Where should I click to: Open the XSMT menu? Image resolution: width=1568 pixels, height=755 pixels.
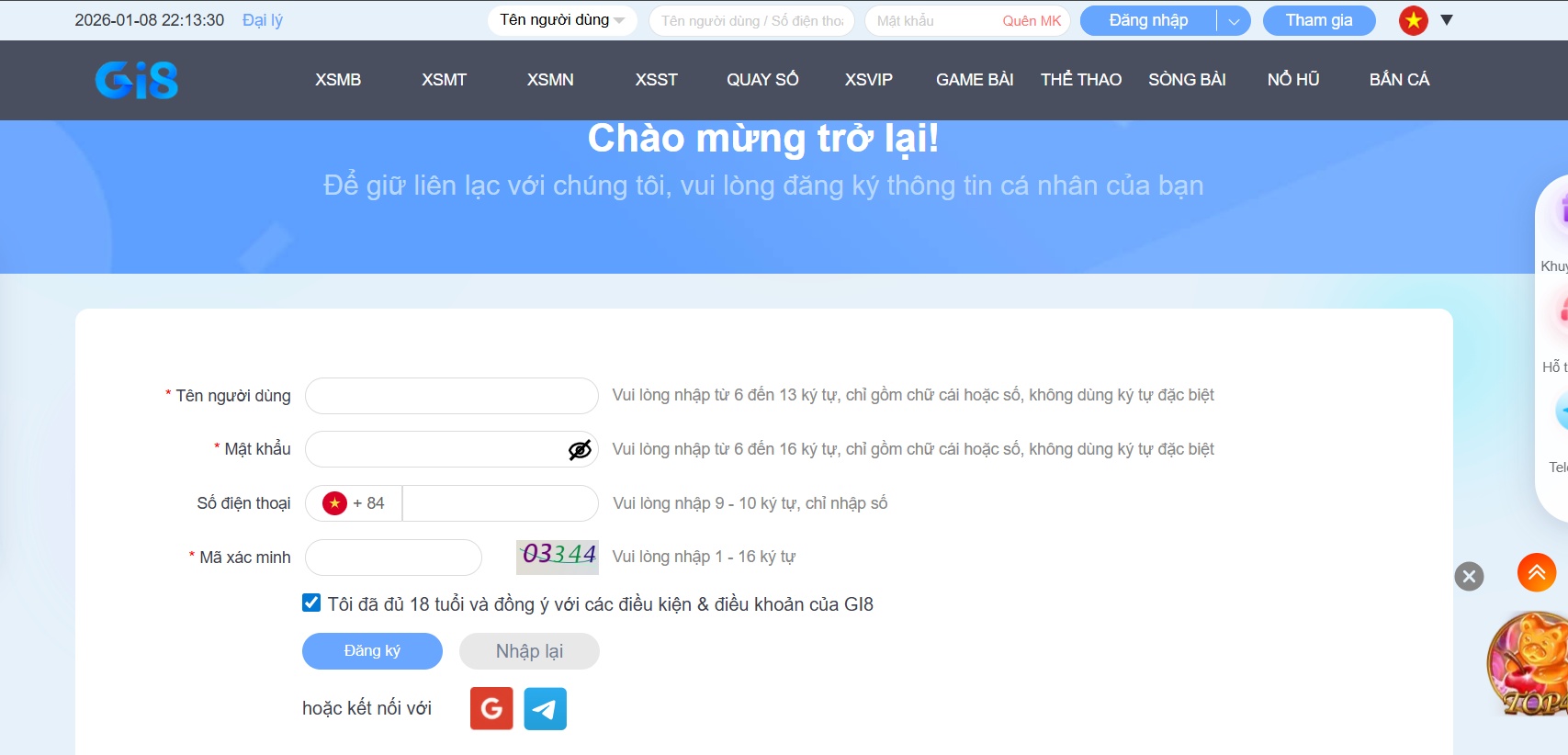click(x=445, y=80)
